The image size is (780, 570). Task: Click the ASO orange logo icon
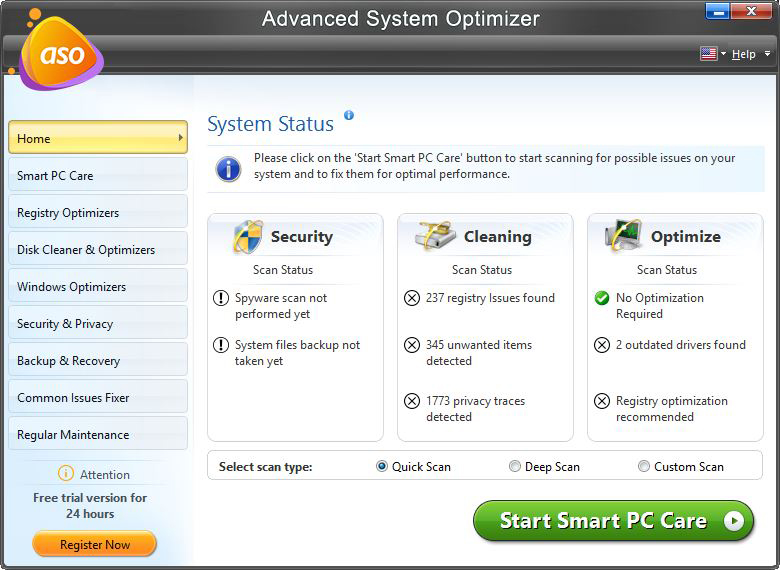pos(61,52)
